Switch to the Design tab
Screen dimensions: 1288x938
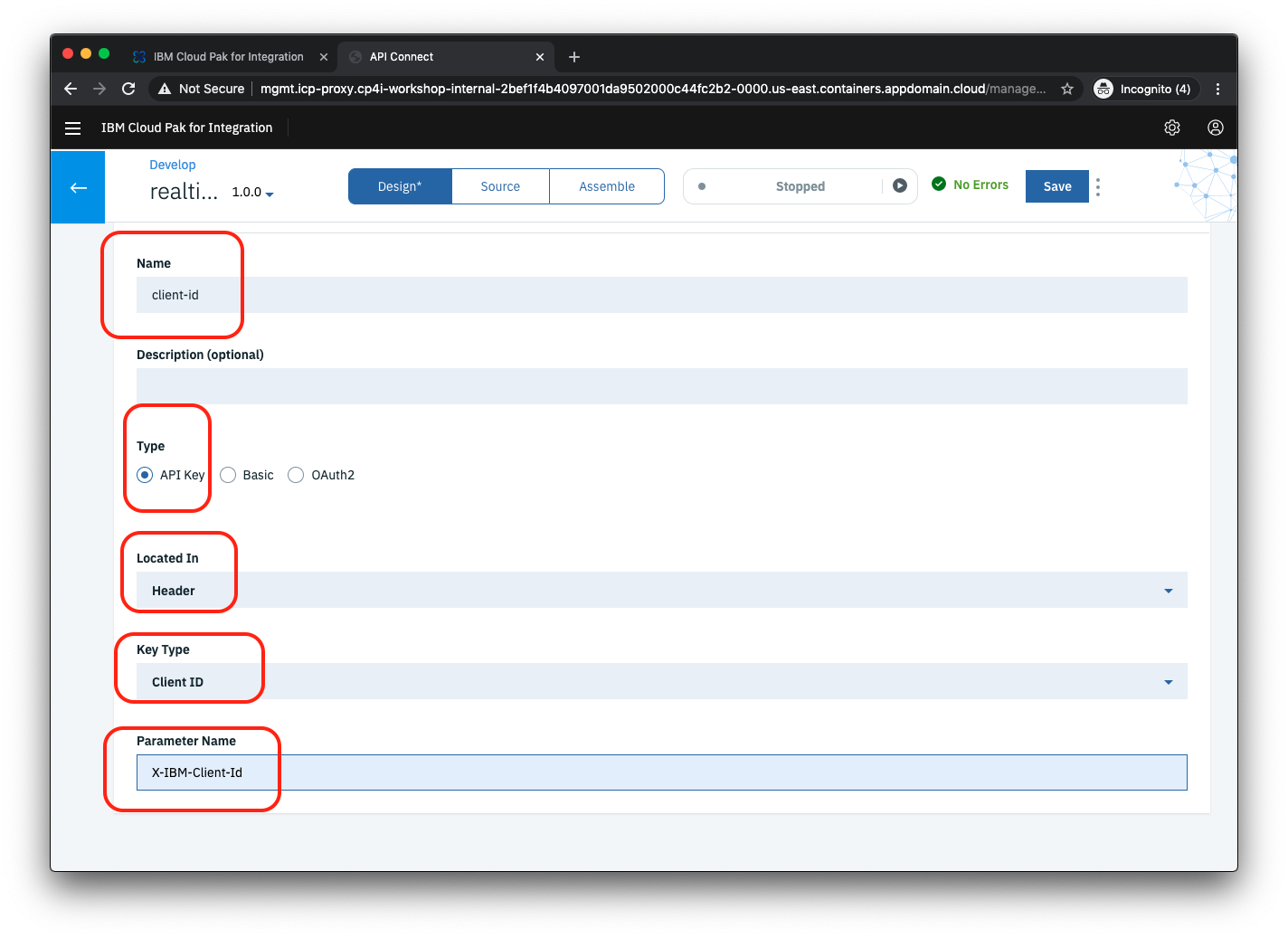tap(400, 186)
